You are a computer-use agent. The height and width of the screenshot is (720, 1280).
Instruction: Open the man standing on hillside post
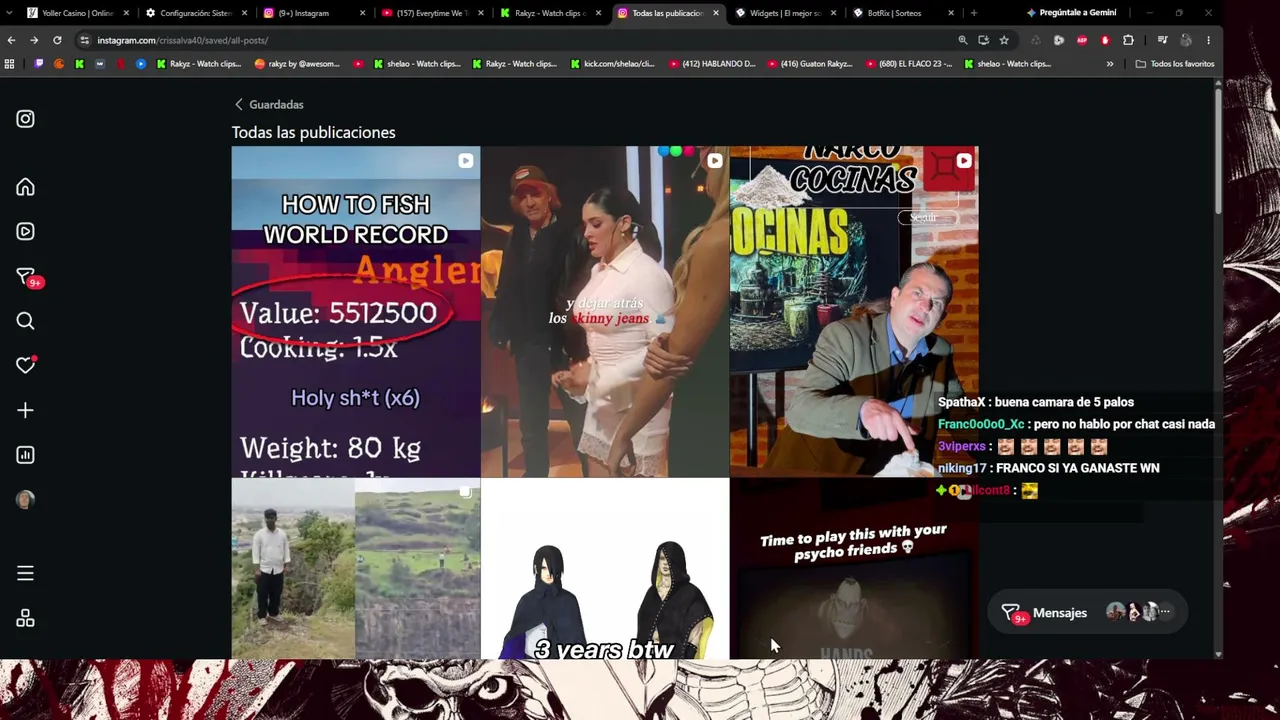click(356, 569)
